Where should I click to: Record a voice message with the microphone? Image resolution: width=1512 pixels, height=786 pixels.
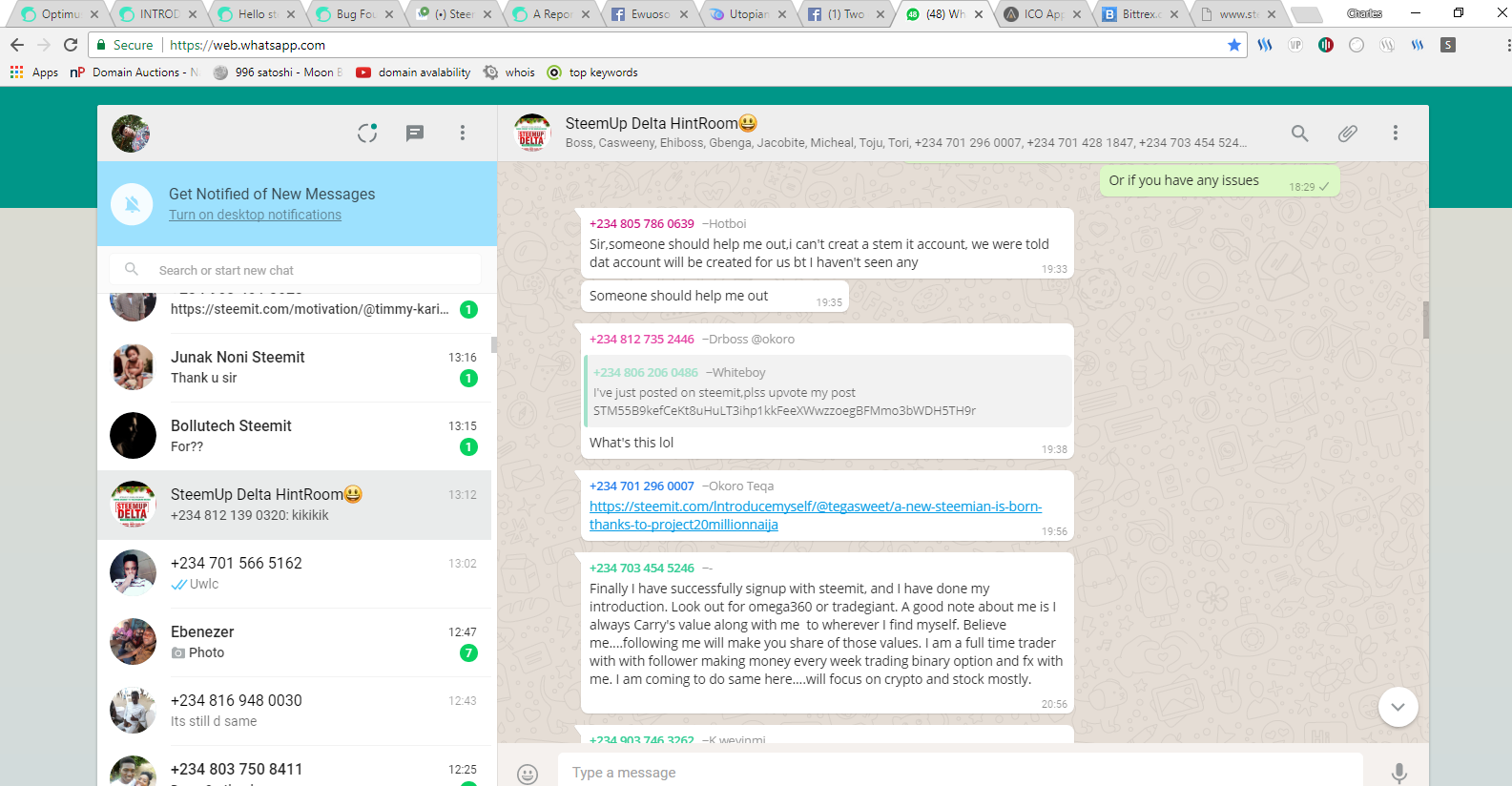click(1399, 774)
